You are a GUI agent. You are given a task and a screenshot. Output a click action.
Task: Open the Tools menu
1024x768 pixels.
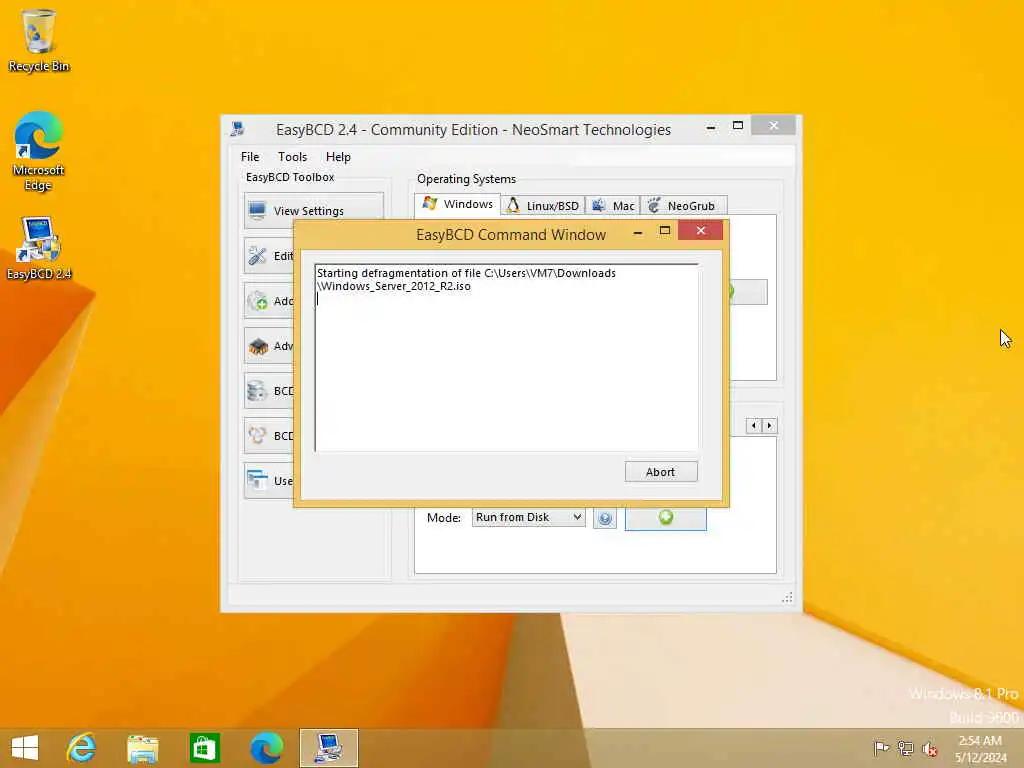click(292, 157)
